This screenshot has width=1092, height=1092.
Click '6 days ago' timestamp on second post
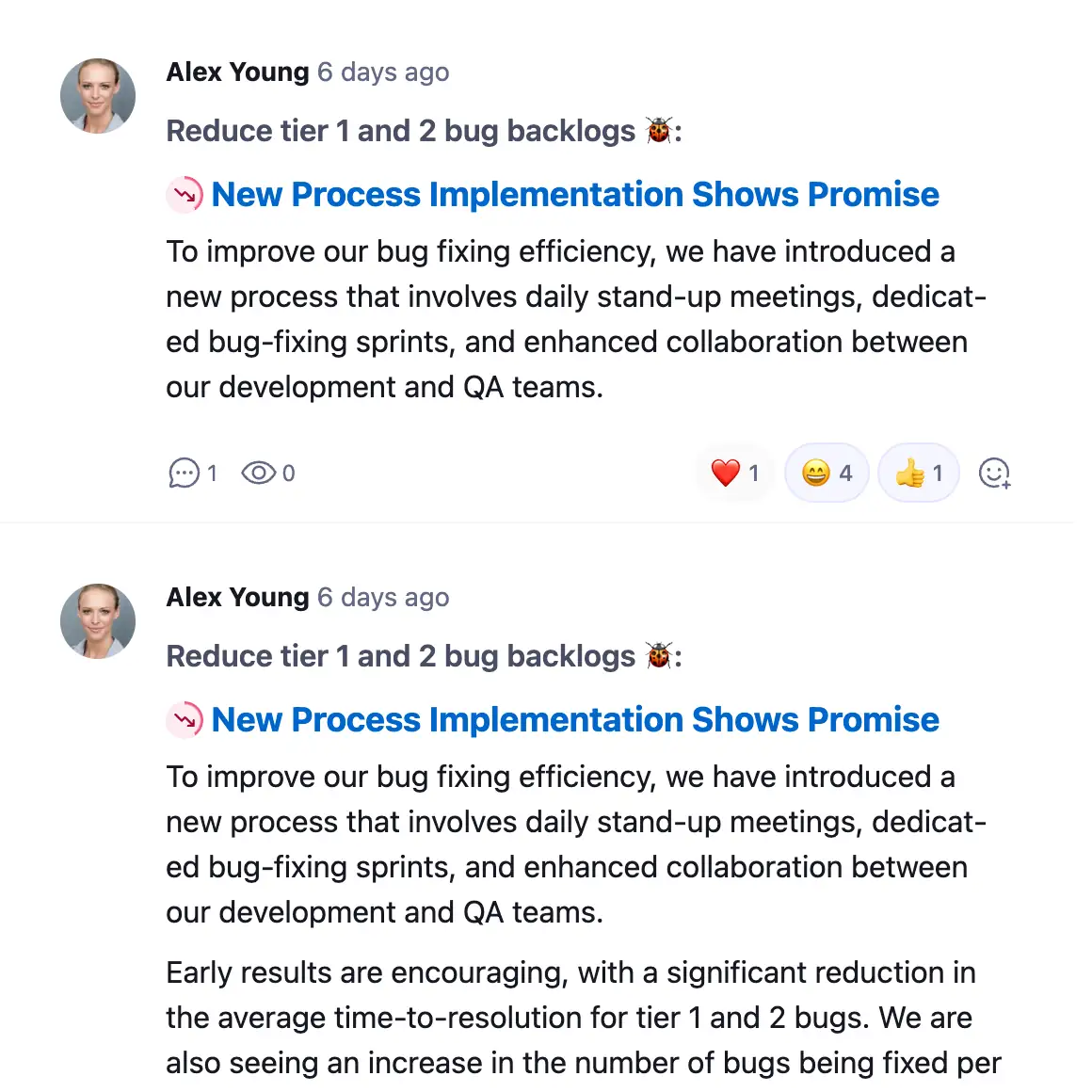coord(383,598)
